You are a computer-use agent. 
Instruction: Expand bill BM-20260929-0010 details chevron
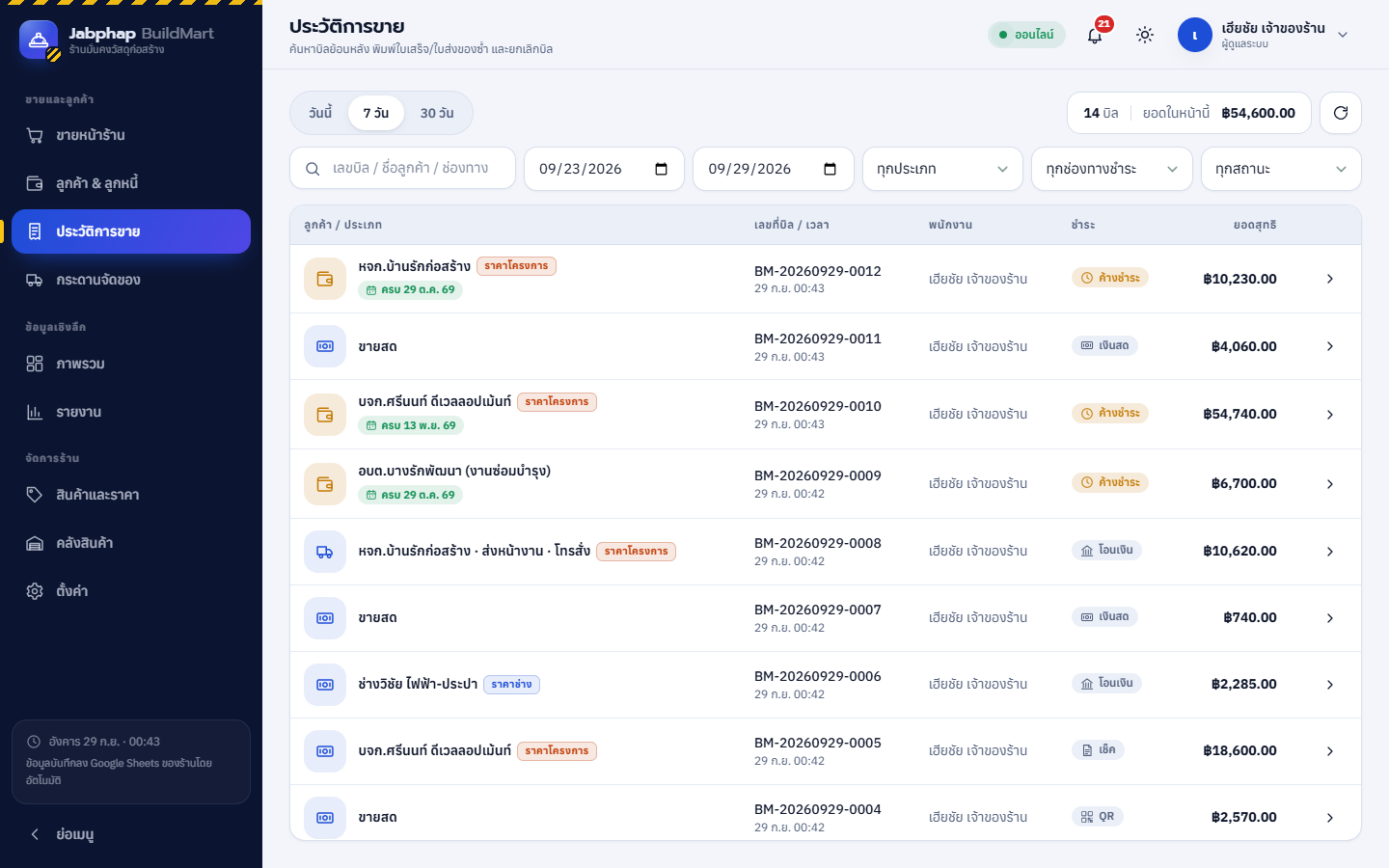(x=1330, y=415)
